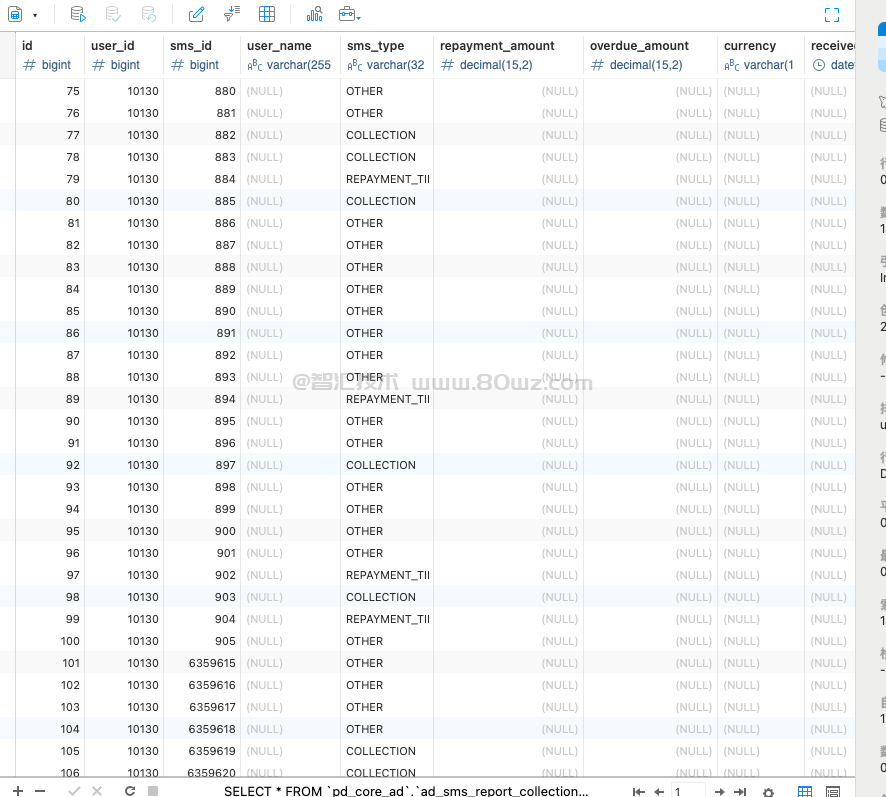
Task: Expand the dropdown arrow beside document icon
Action: [35, 16]
